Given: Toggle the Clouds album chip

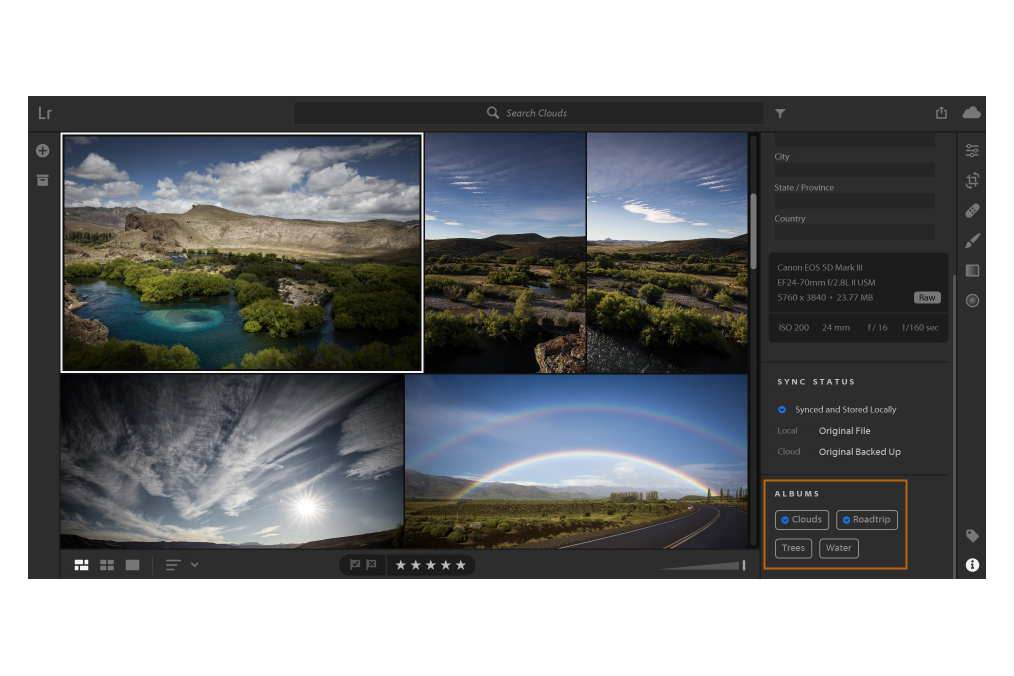Looking at the screenshot, I should pyautogui.click(x=801, y=519).
